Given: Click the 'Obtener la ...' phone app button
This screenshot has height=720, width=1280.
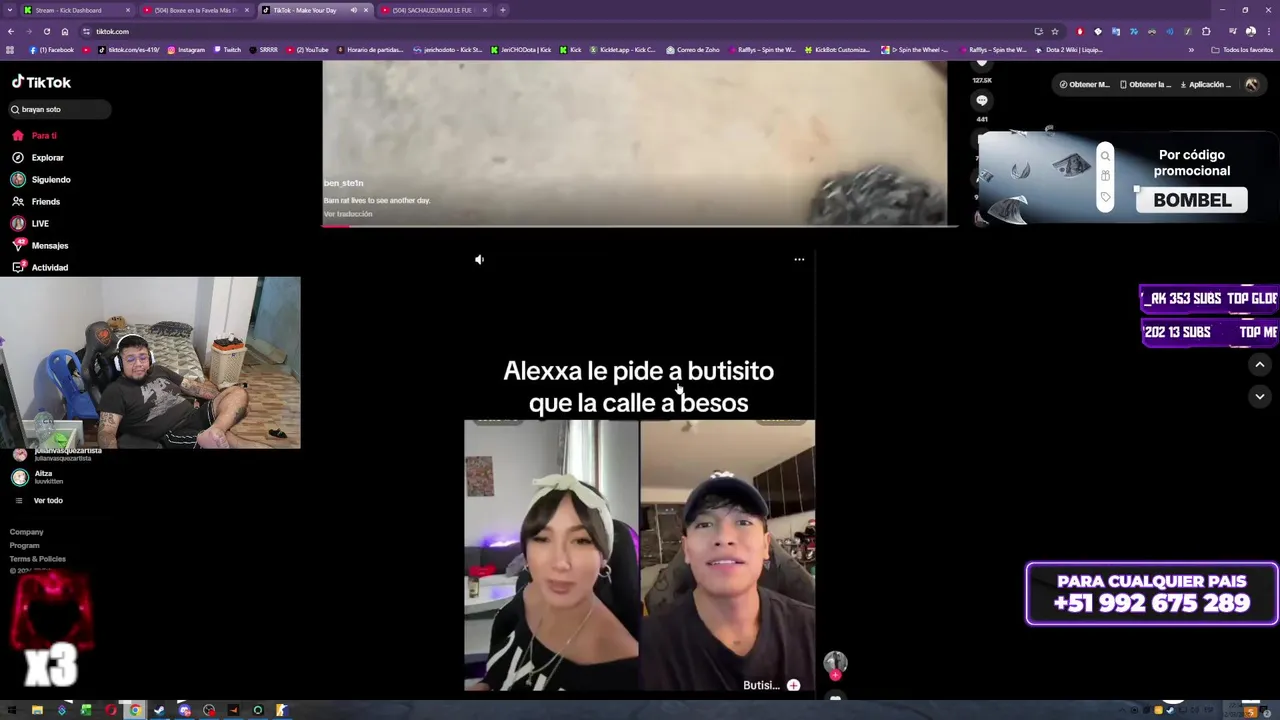Looking at the screenshot, I should tap(1146, 84).
